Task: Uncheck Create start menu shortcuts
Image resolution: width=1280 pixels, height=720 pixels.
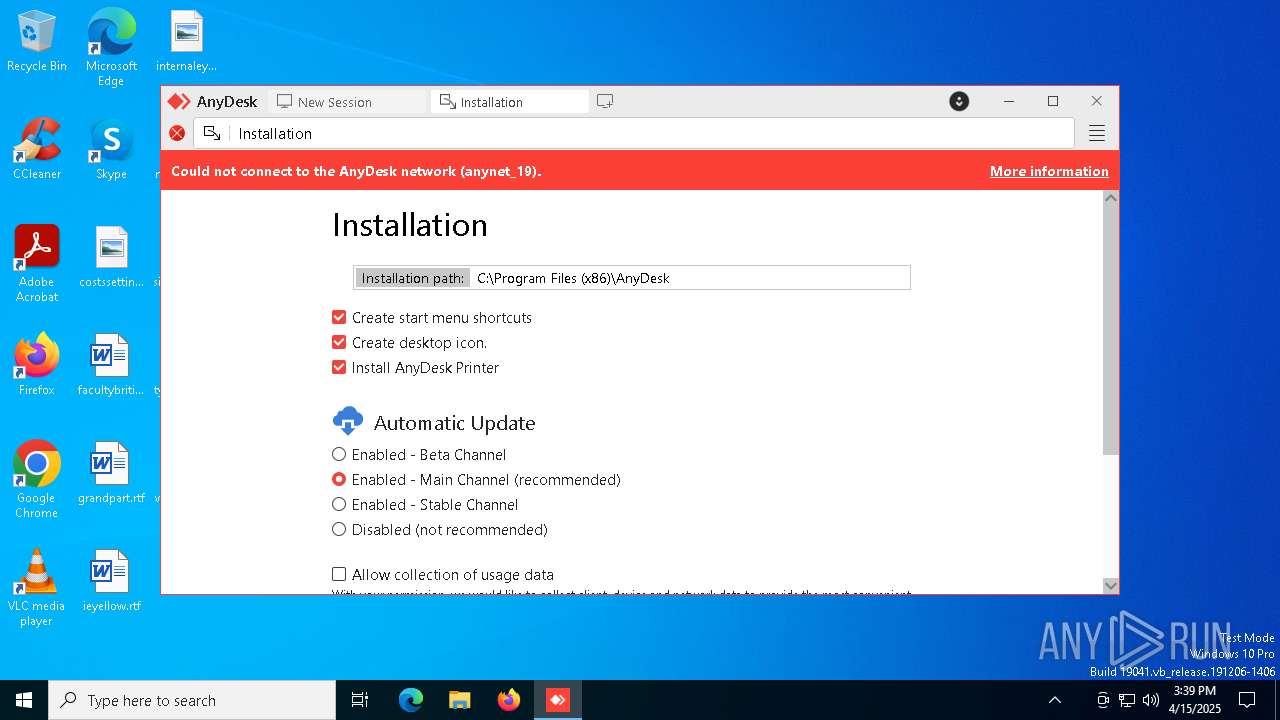Action: (x=339, y=317)
